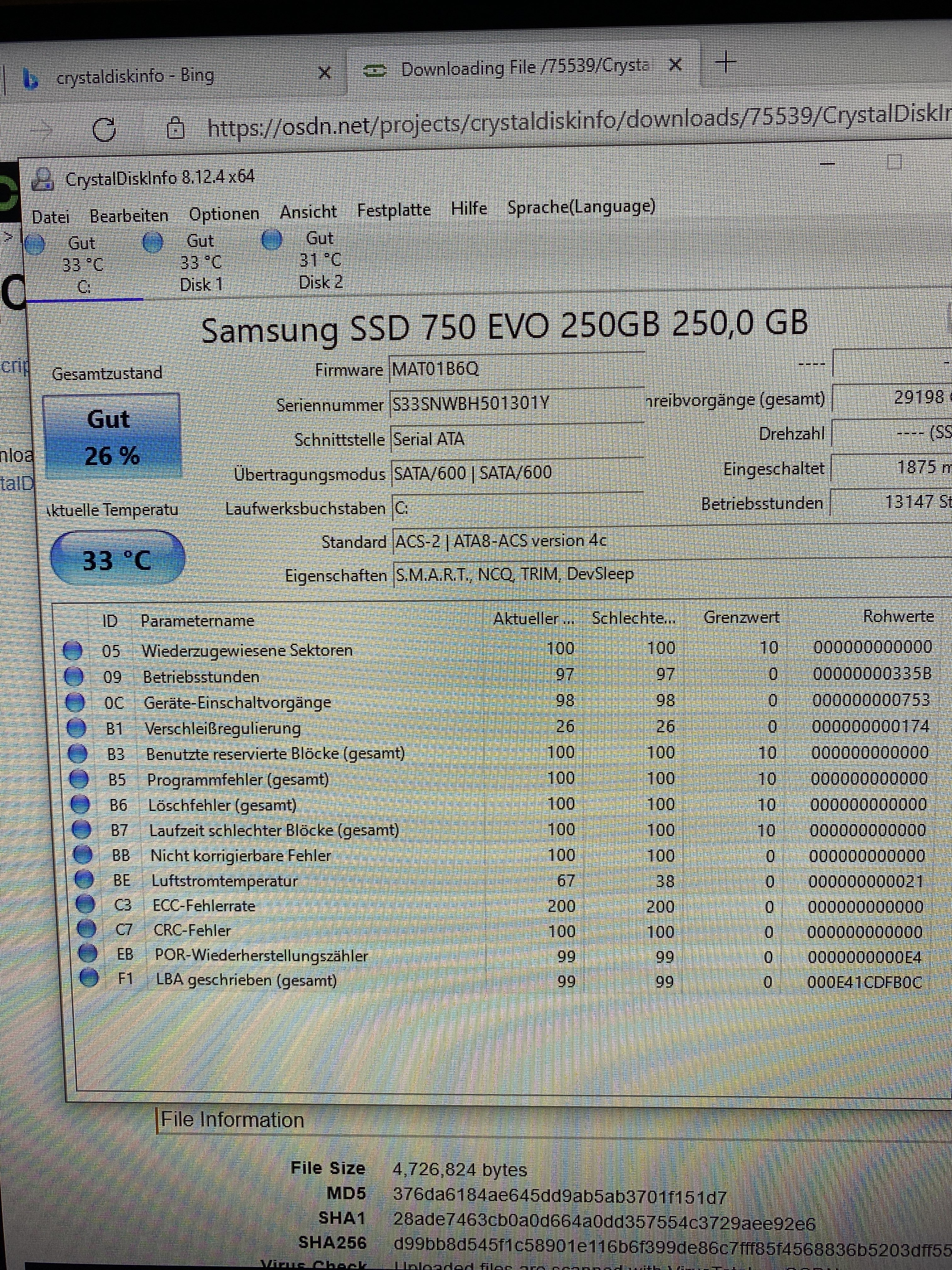Click the 33 °C temperature indicator

(117, 559)
